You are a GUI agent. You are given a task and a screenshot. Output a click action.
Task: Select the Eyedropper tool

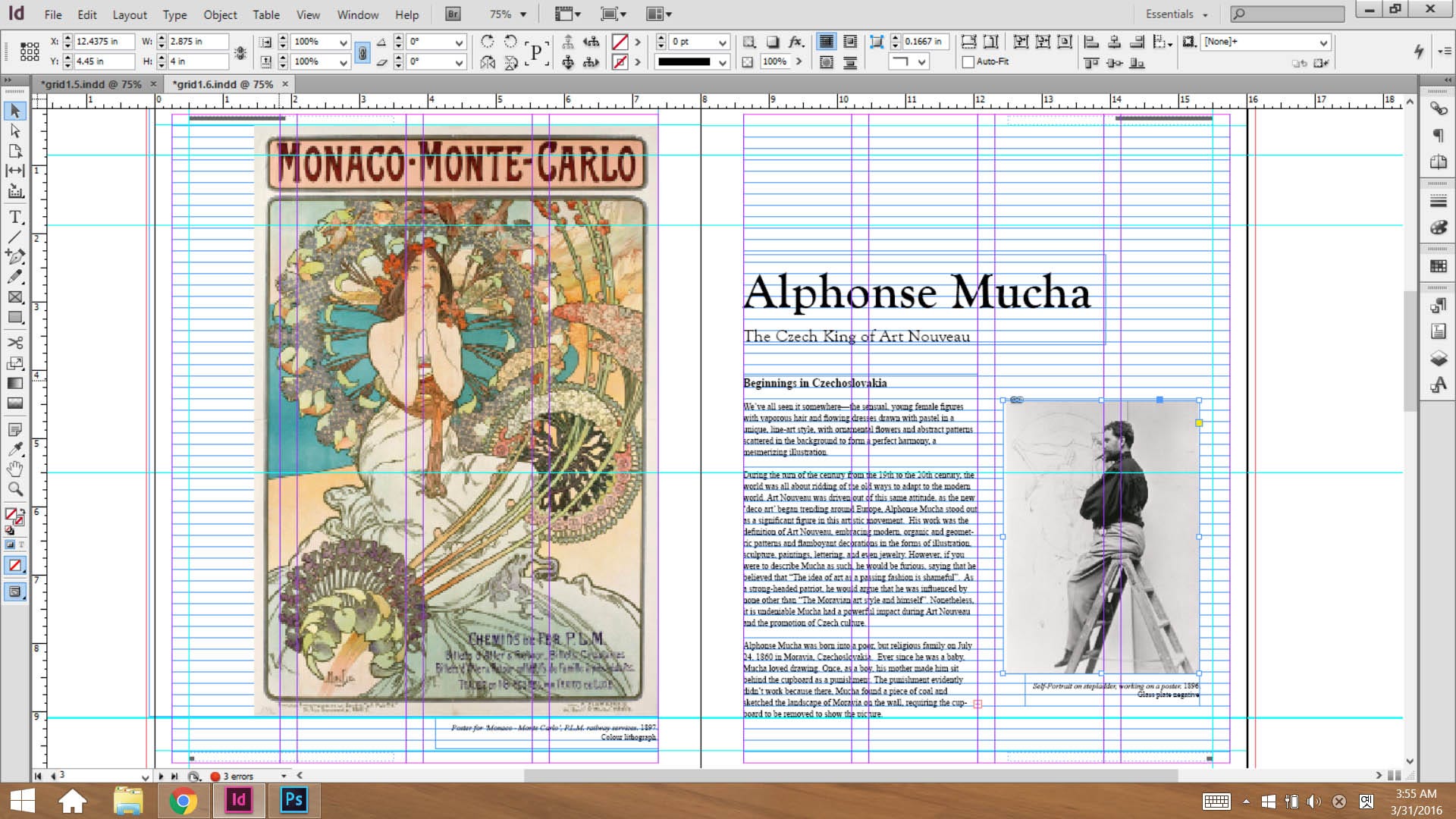[x=15, y=449]
